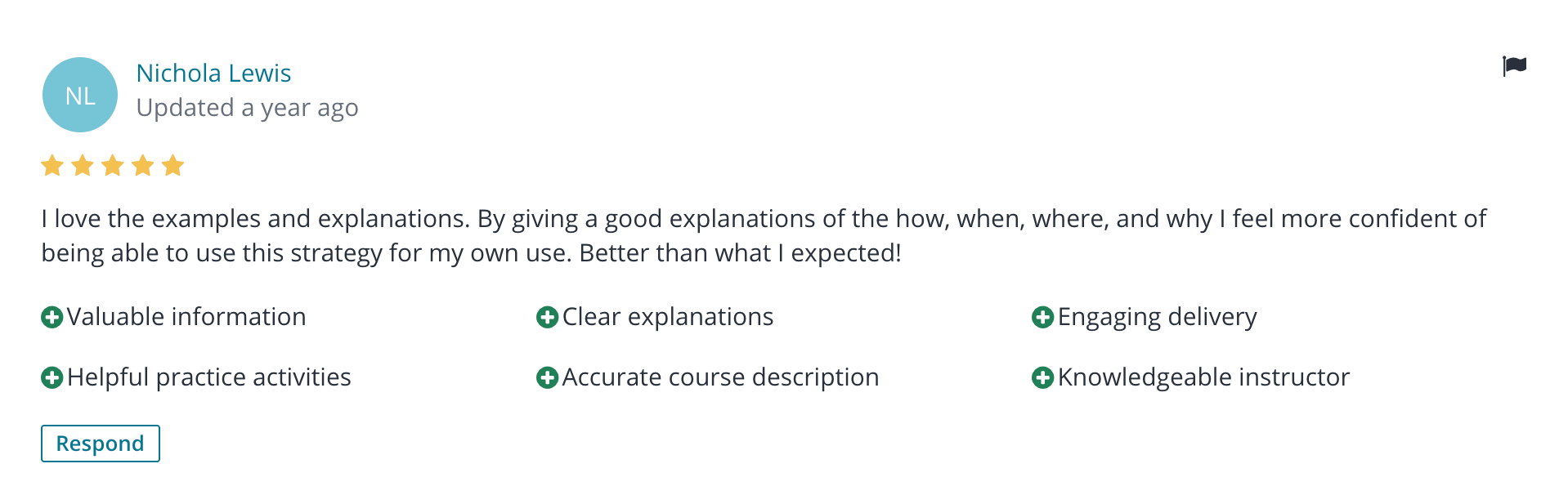This screenshot has height=495, width=1568.
Task: Click plus icon beside Valuable information
Action: coord(52,317)
